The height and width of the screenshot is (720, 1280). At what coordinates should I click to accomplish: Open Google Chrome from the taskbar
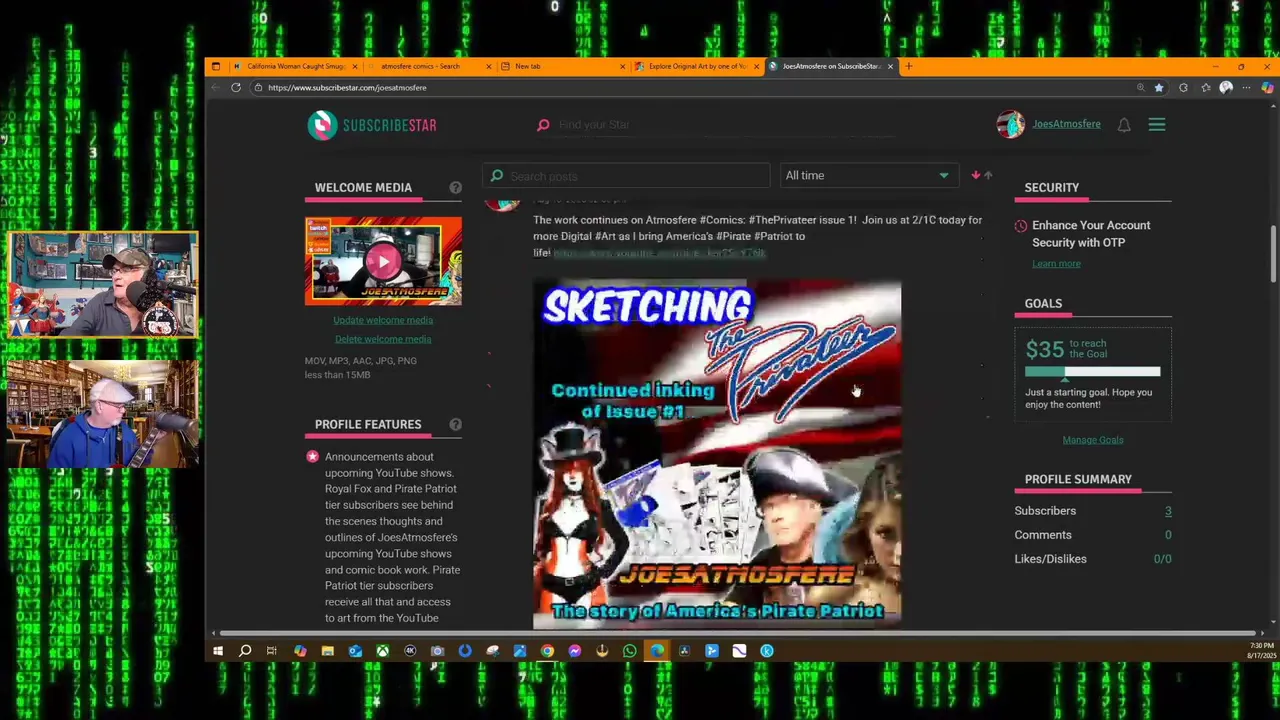point(547,651)
